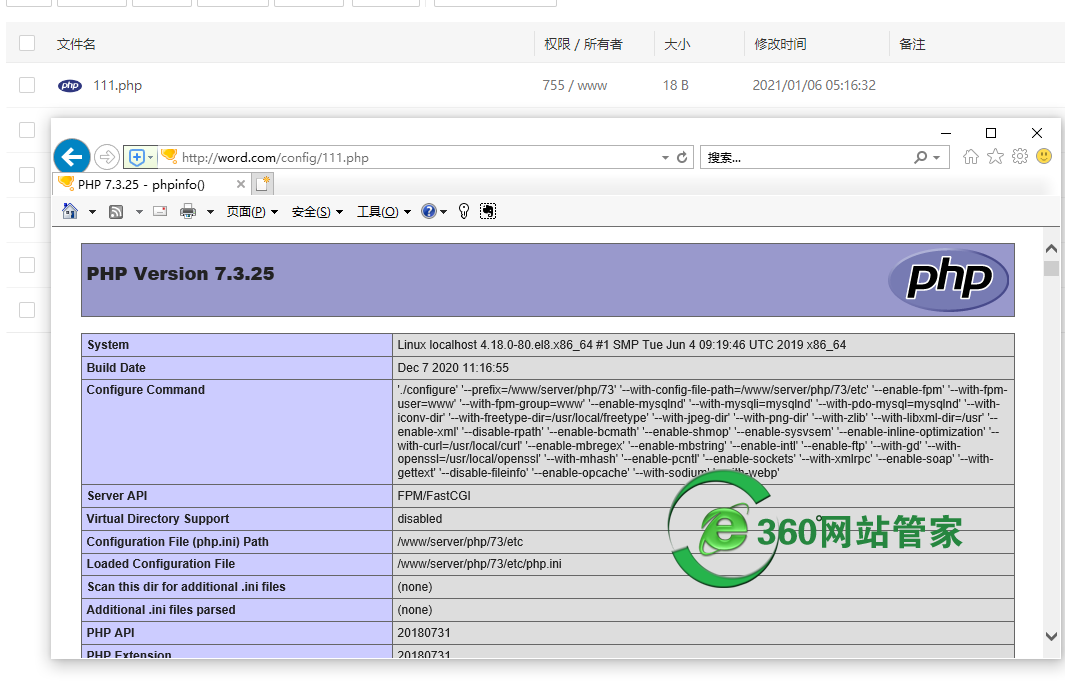The height and width of the screenshot is (688, 1065).
Task: Expand the address bar history dropdown arrow
Action: 665,158
